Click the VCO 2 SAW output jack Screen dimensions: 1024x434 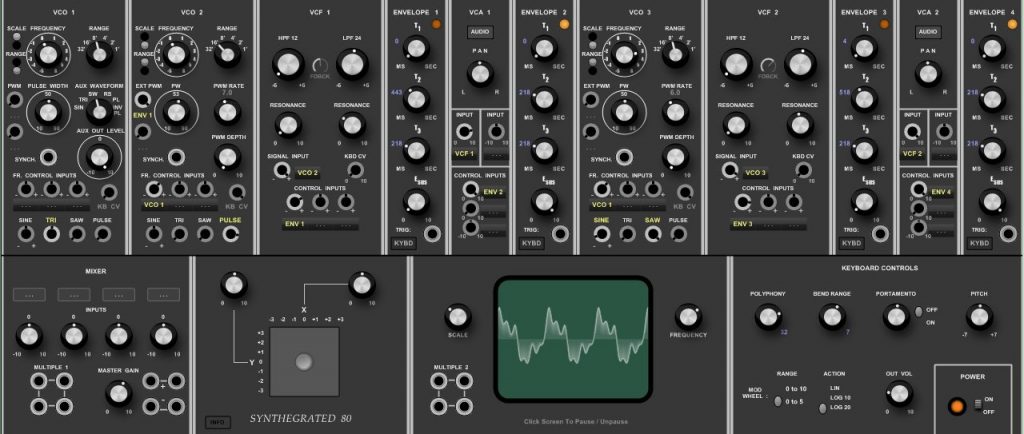click(x=205, y=234)
